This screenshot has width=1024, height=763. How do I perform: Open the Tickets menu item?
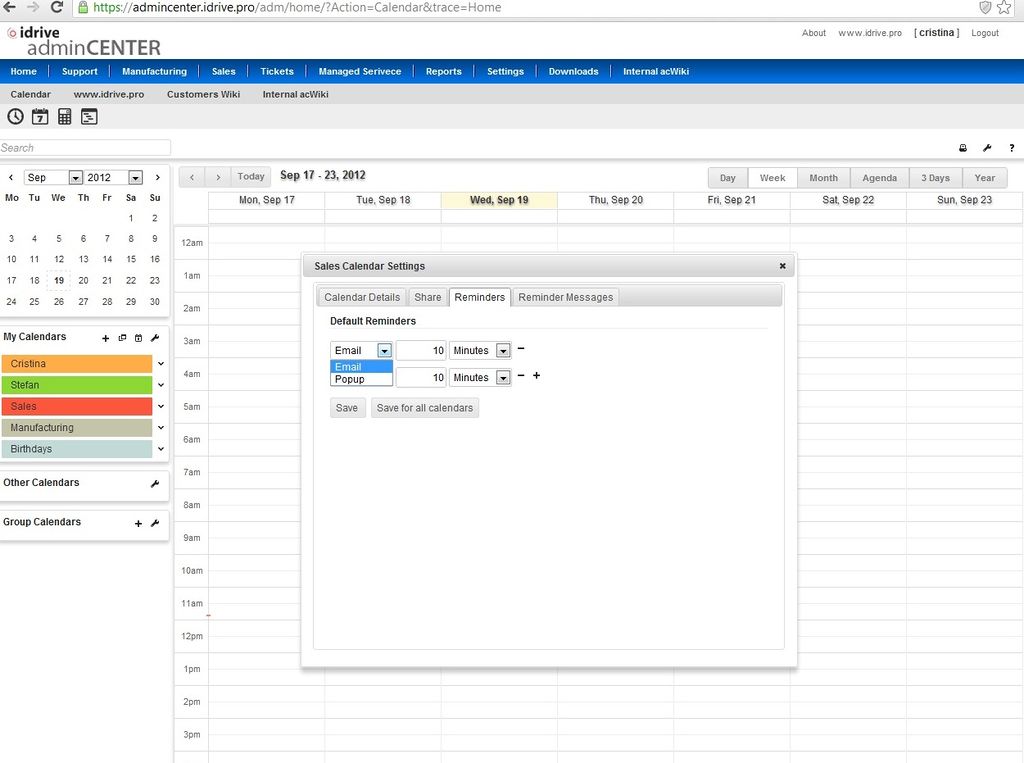click(x=277, y=71)
